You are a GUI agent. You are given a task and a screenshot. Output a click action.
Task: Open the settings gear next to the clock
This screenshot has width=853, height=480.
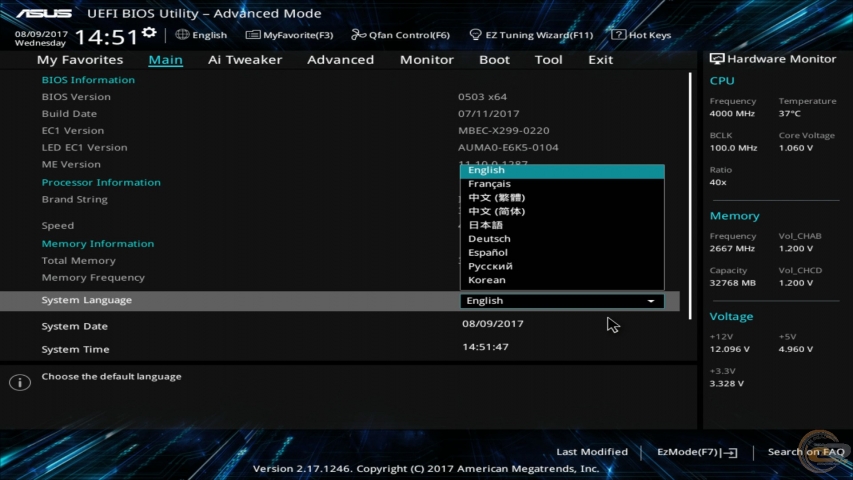point(149,33)
